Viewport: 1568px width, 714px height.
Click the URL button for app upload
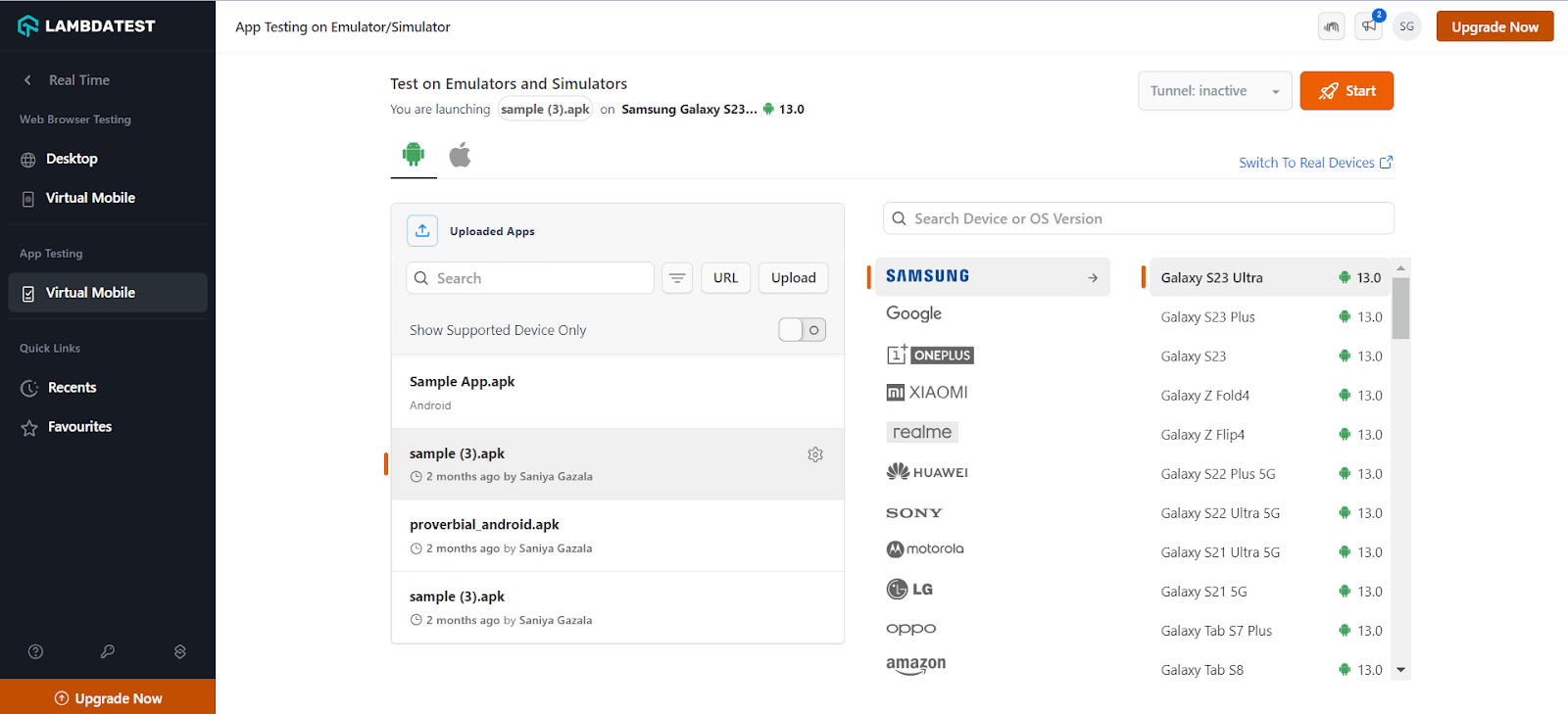click(x=726, y=278)
